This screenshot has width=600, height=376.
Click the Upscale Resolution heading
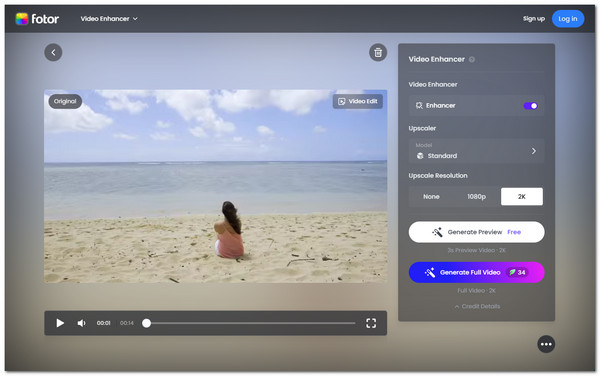[438, 176]
